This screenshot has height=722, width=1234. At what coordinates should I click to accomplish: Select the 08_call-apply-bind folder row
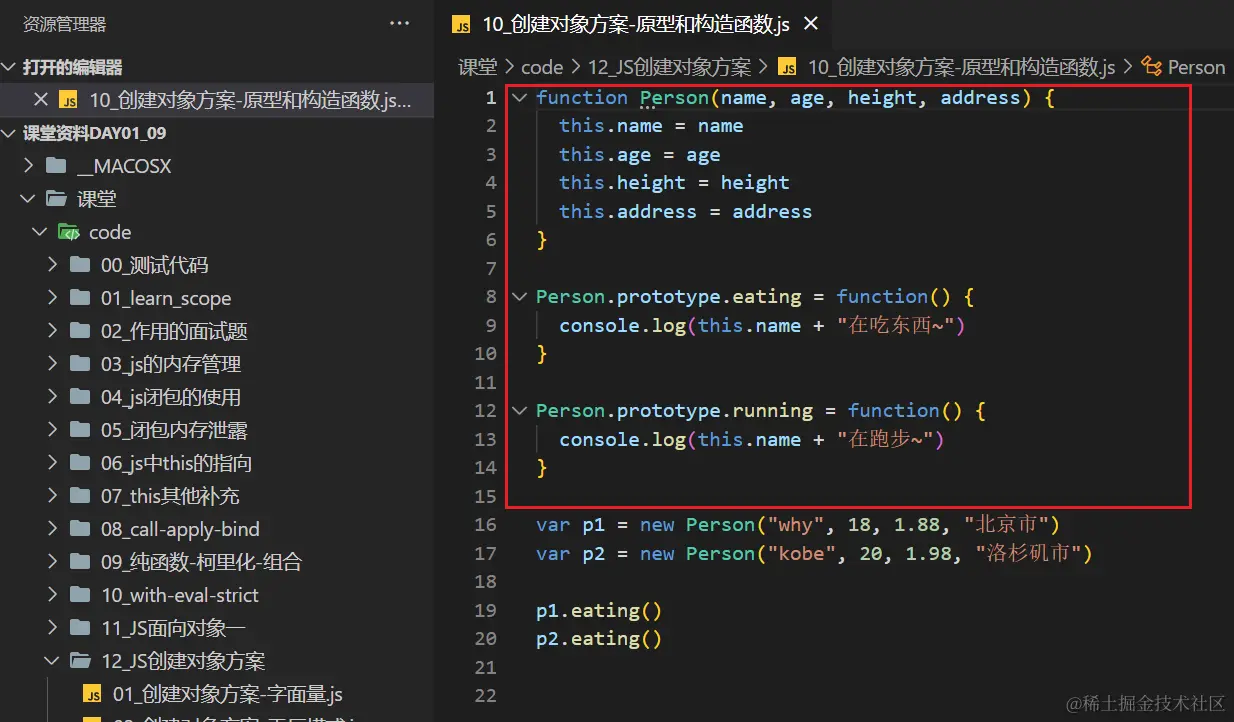point(217,529)
